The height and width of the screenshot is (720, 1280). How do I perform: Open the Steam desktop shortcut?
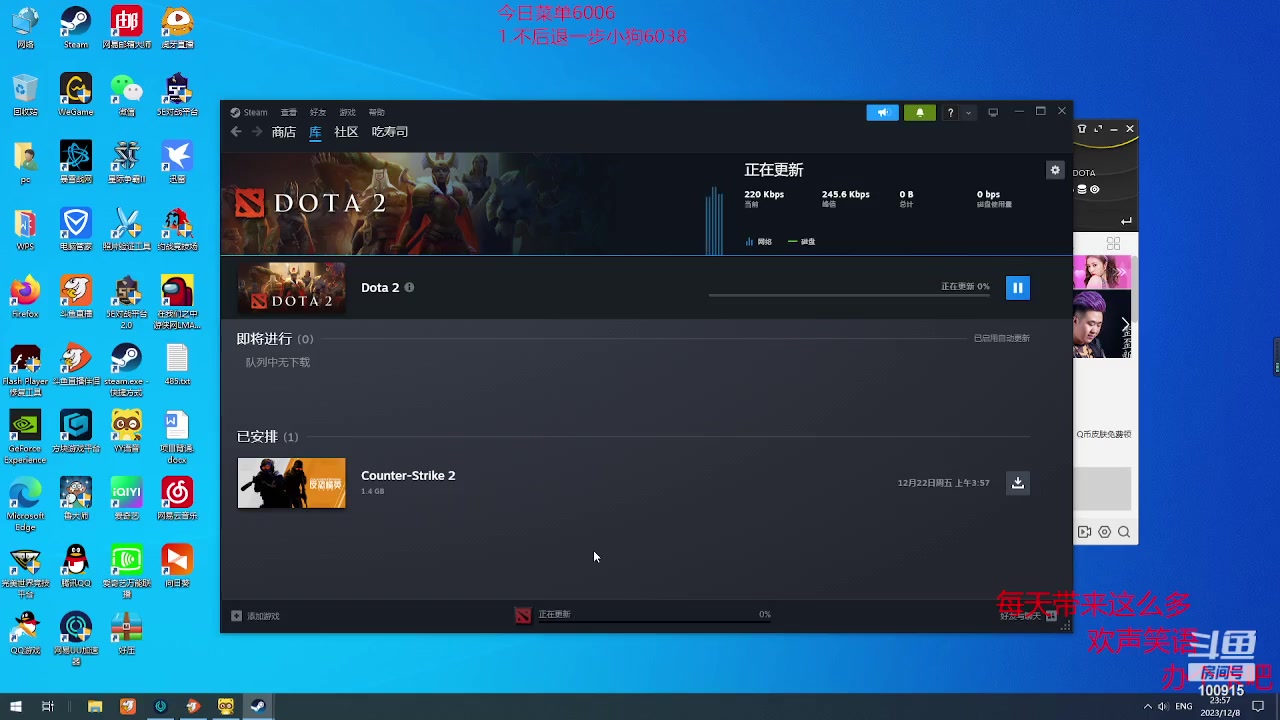coord(76,28)
